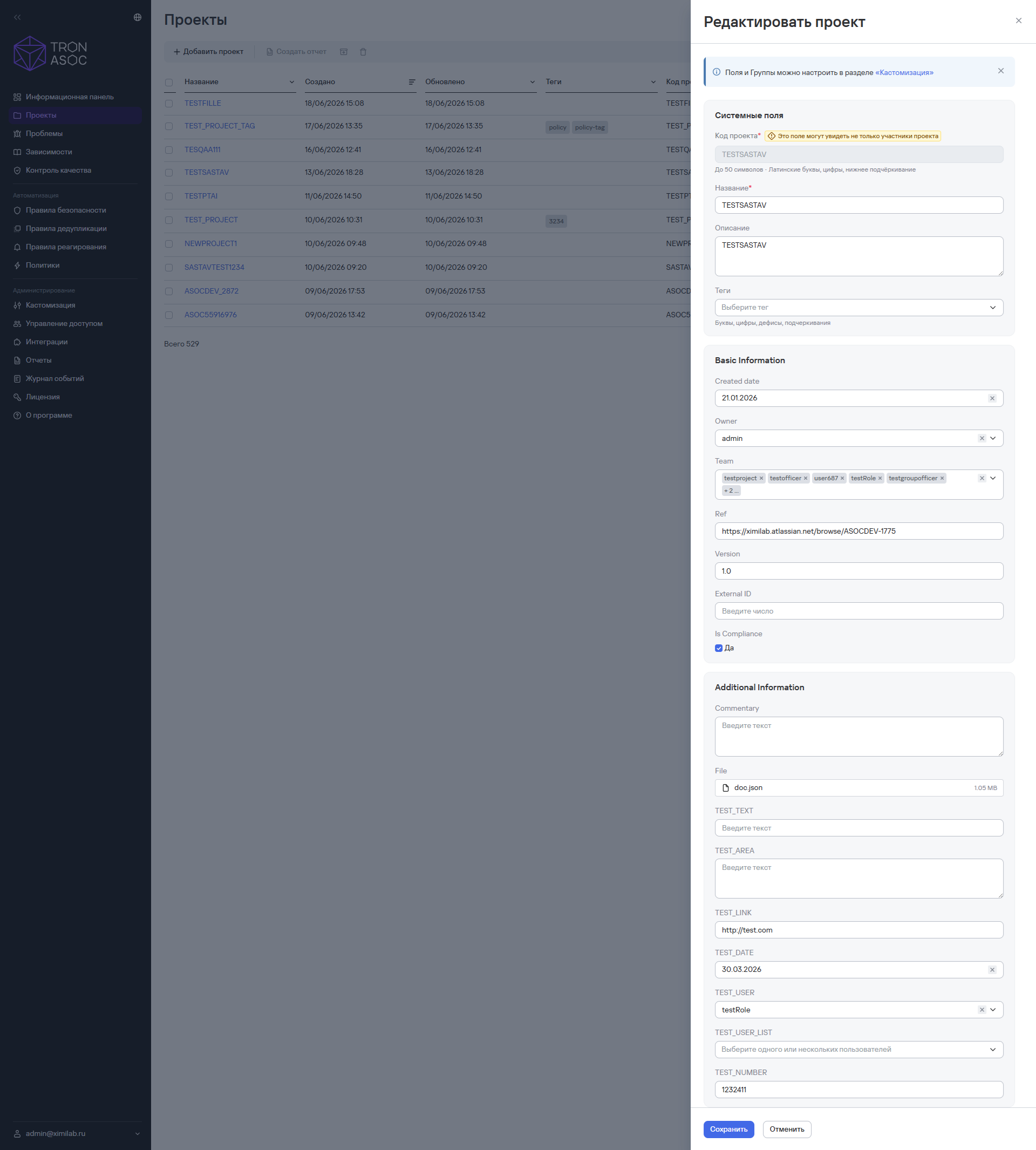Image resolution: width=1036 pixels, height=1150 pixels.
Task: Click the Commentary text area
Action: 859,737
